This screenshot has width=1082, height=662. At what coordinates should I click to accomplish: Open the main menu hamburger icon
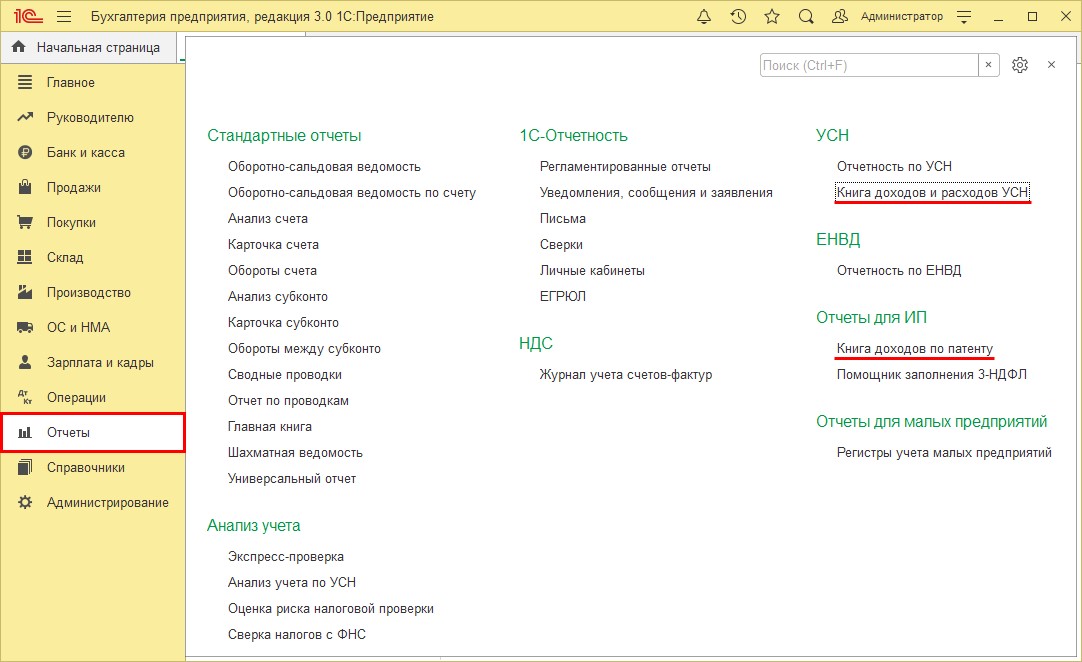tap(64, 17)
